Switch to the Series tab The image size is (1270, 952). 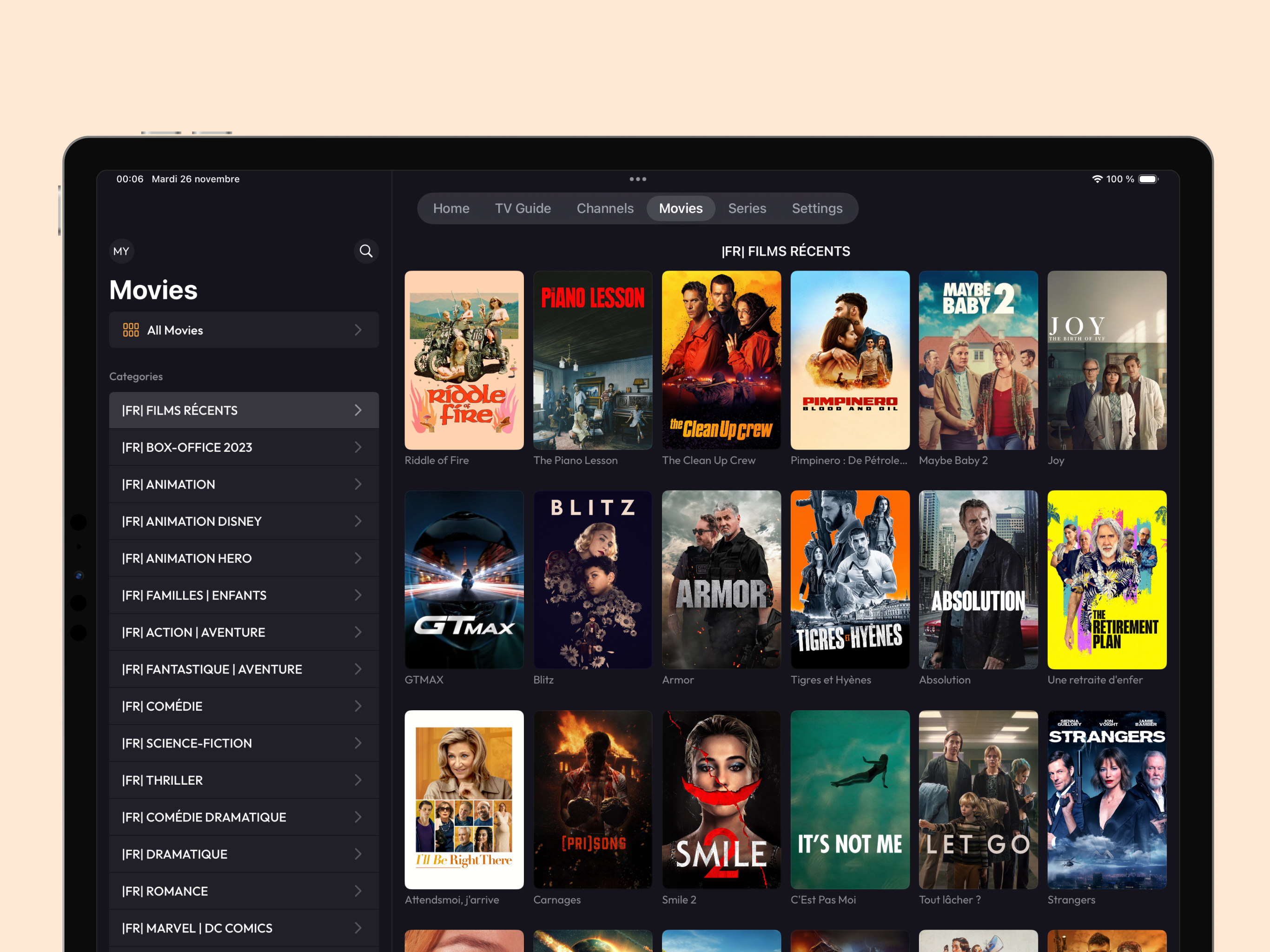pos(747,208)
